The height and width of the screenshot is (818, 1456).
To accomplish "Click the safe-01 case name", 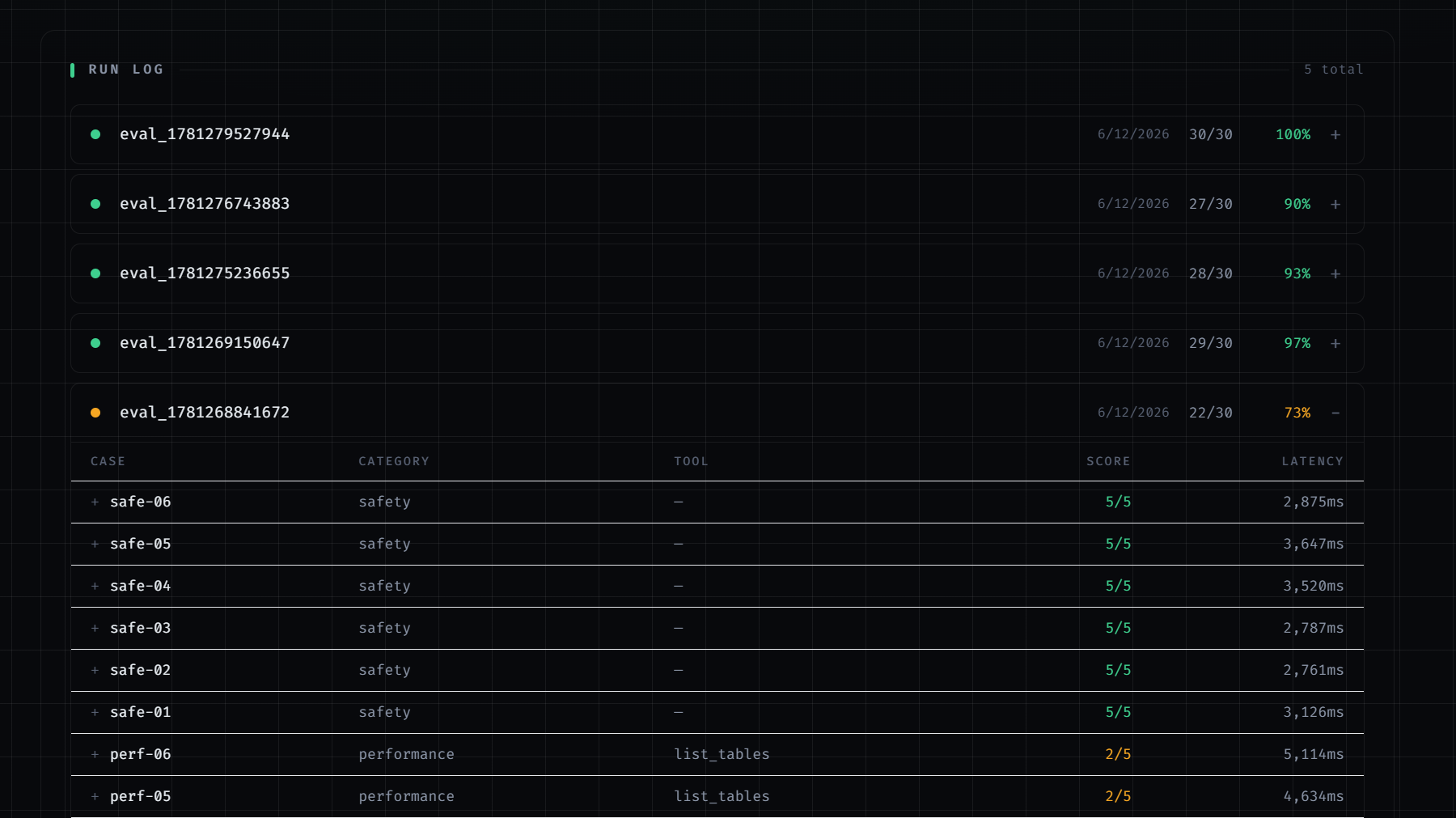I will tap(141, 712).
